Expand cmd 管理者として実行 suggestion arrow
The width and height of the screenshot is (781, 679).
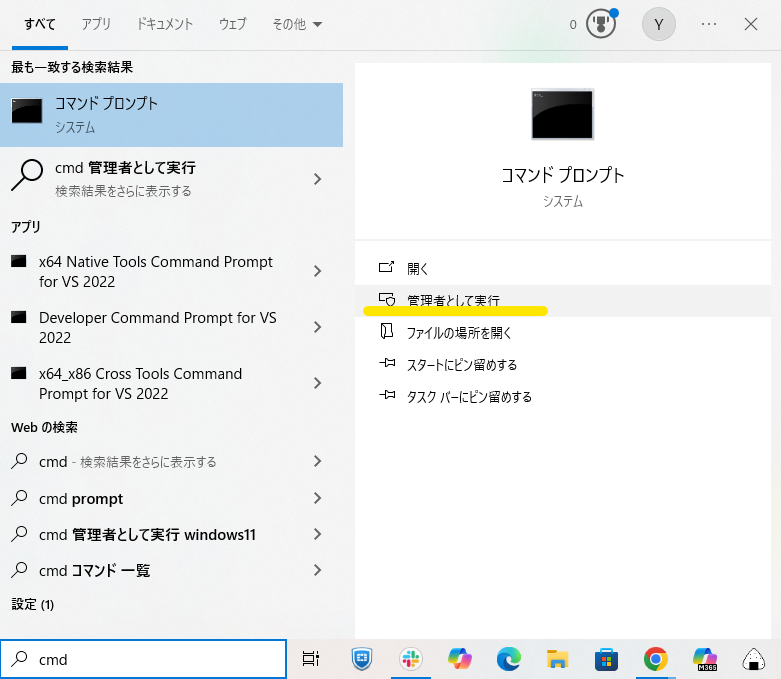(317, 179)
